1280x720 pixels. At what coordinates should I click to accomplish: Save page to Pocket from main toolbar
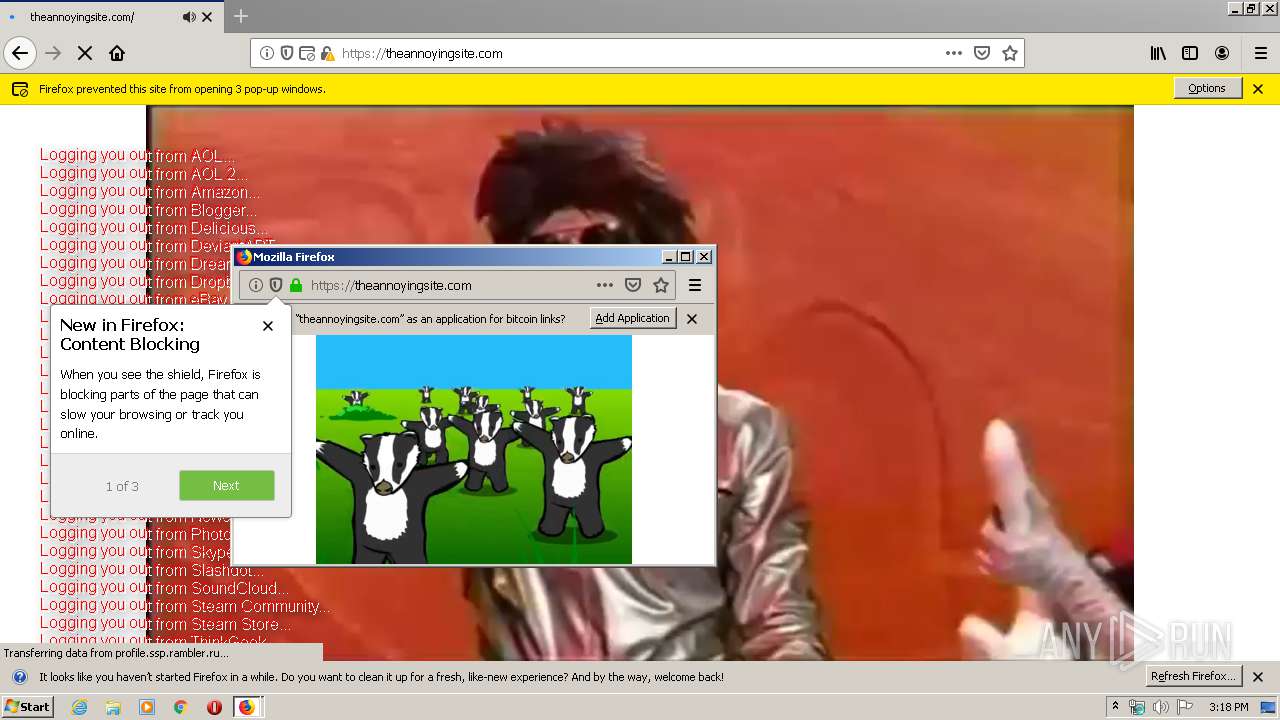tap(982, 53)
